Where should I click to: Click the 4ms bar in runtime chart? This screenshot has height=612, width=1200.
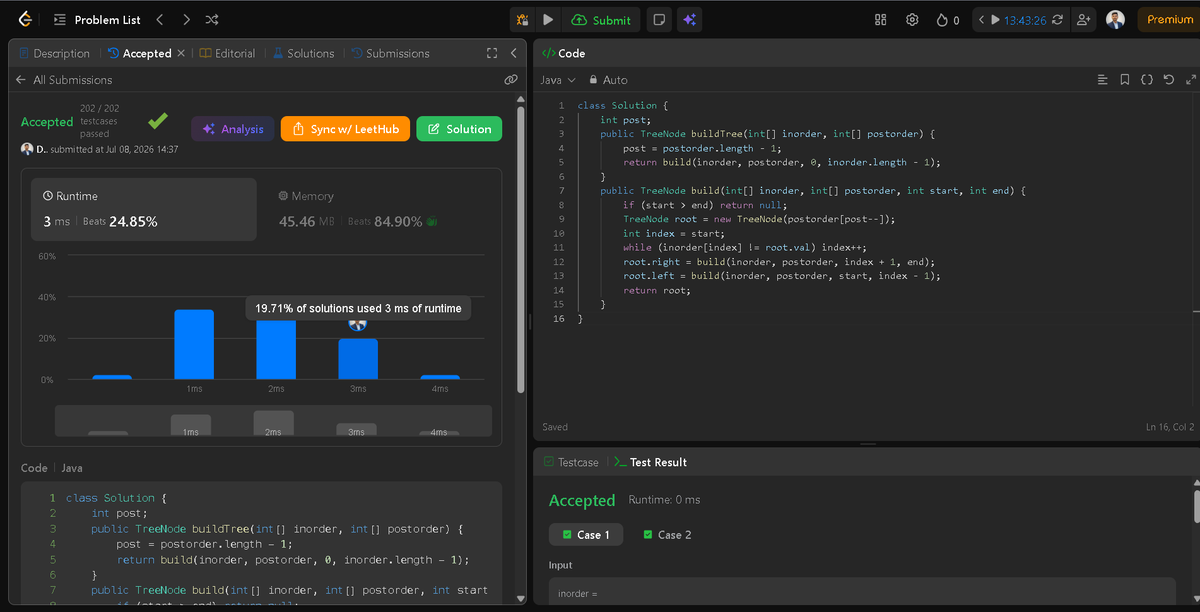440,377
